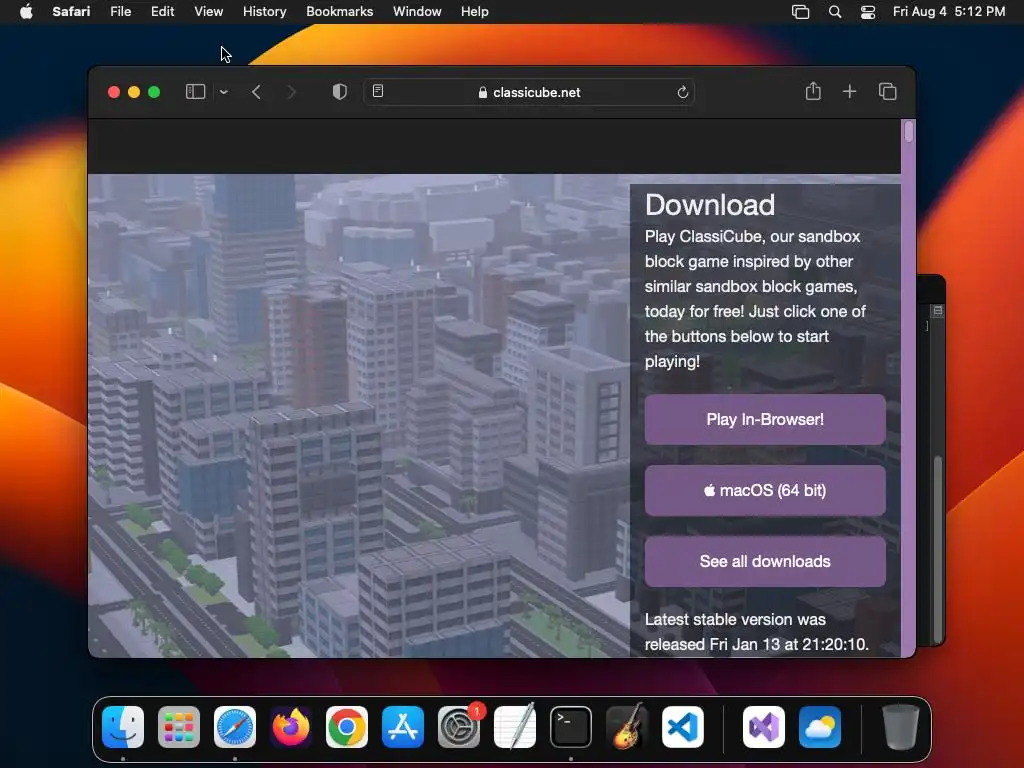Image resolution: width=1024 pixels, height=768 pixels.
Task: Click the date and time in menu bar
Action: [x=949, y=12]
